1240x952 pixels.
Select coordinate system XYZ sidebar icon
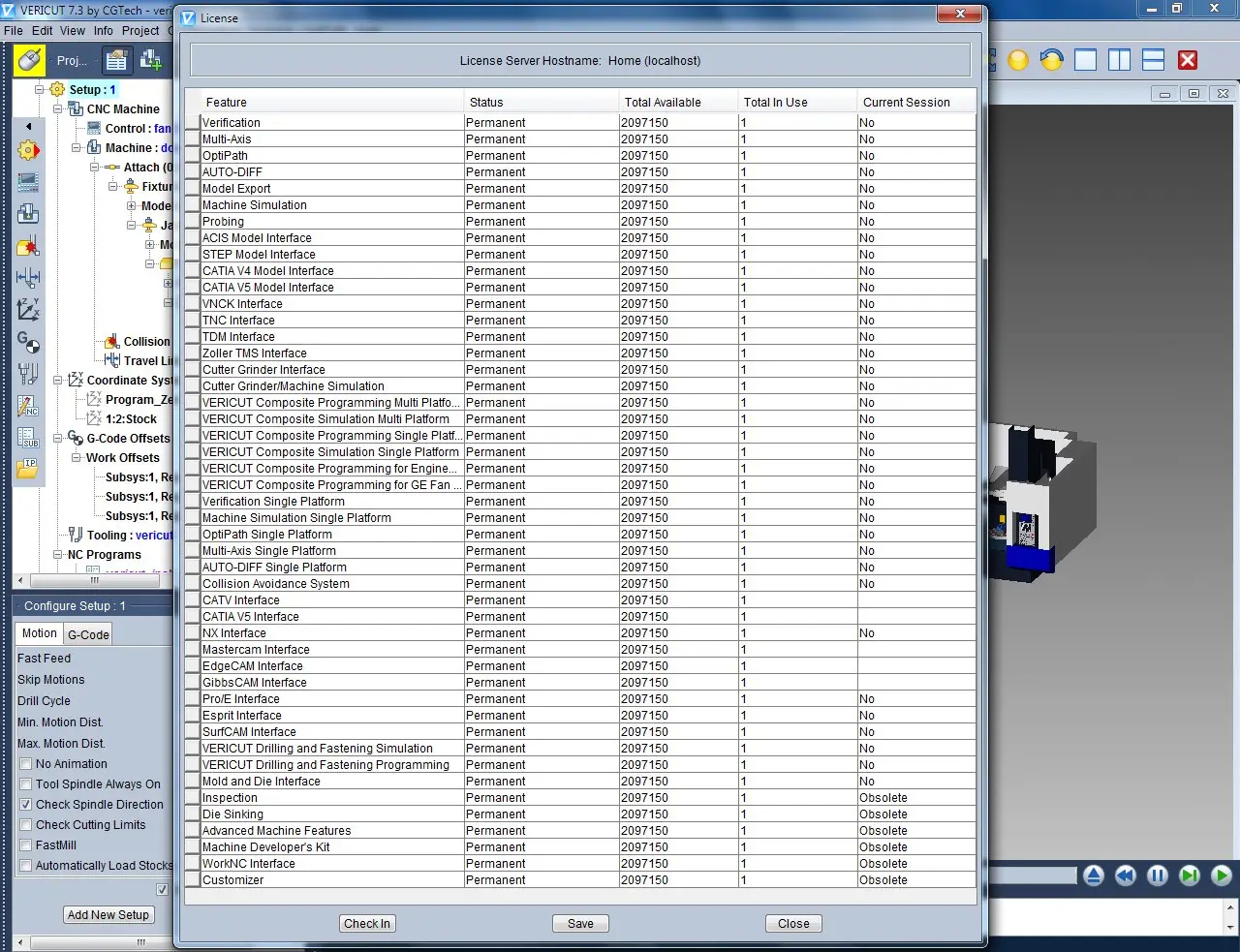point(28,310)
